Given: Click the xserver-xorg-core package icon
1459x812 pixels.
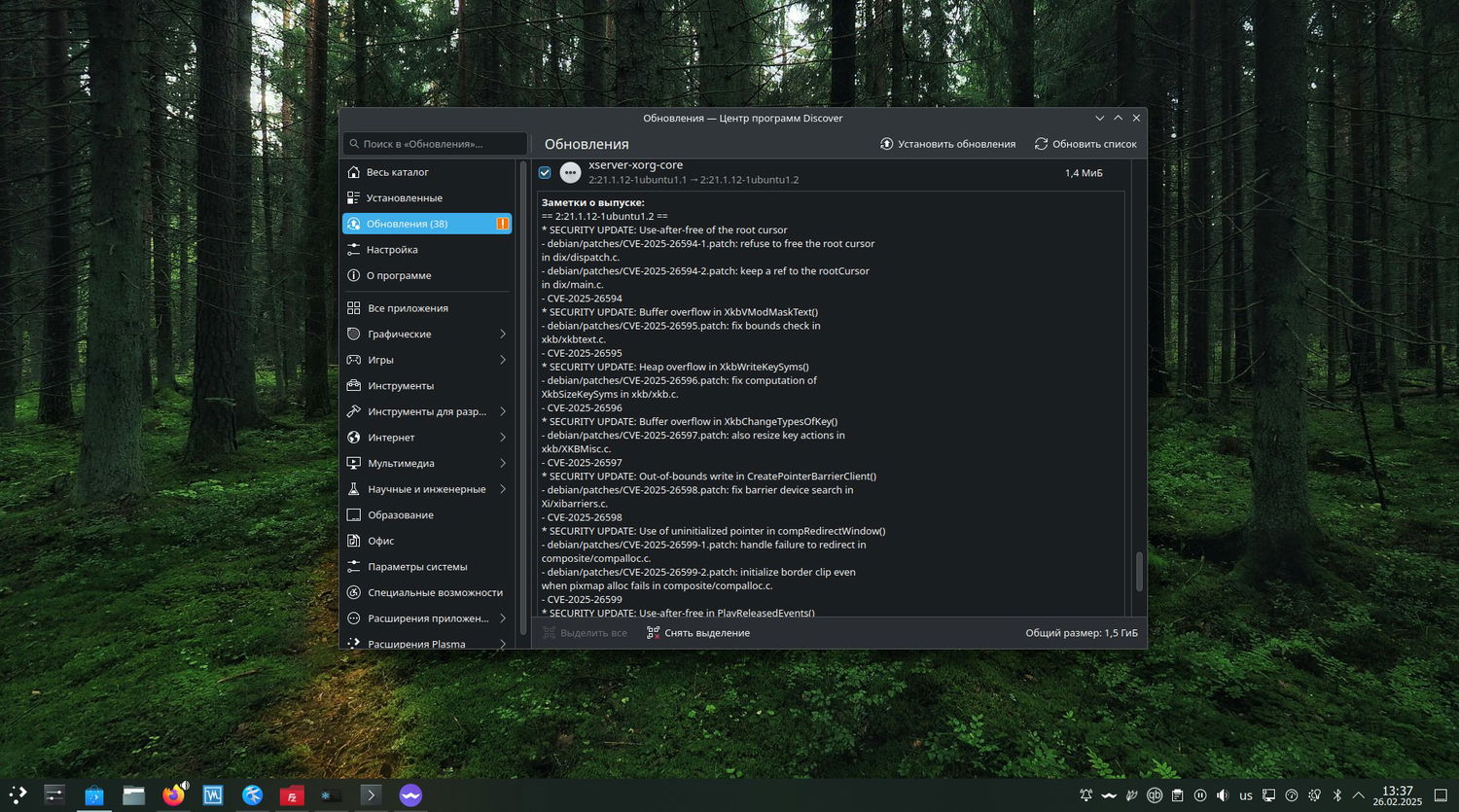Looking at the screenshot, I should pyautogui.click(x=570, y=173).
